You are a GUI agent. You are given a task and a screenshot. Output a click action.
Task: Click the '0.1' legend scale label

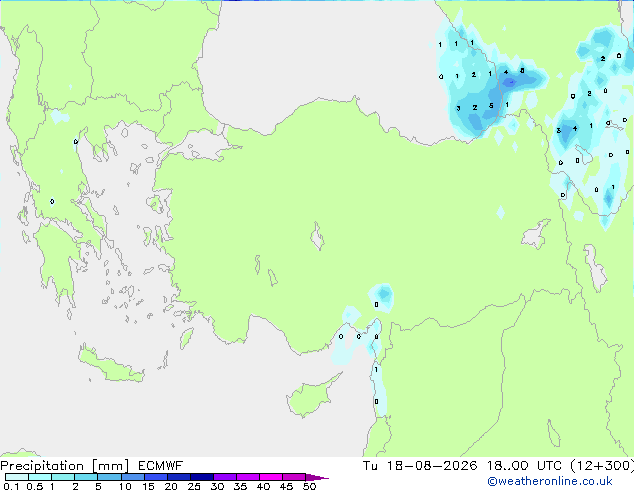(x=11, y=486)
